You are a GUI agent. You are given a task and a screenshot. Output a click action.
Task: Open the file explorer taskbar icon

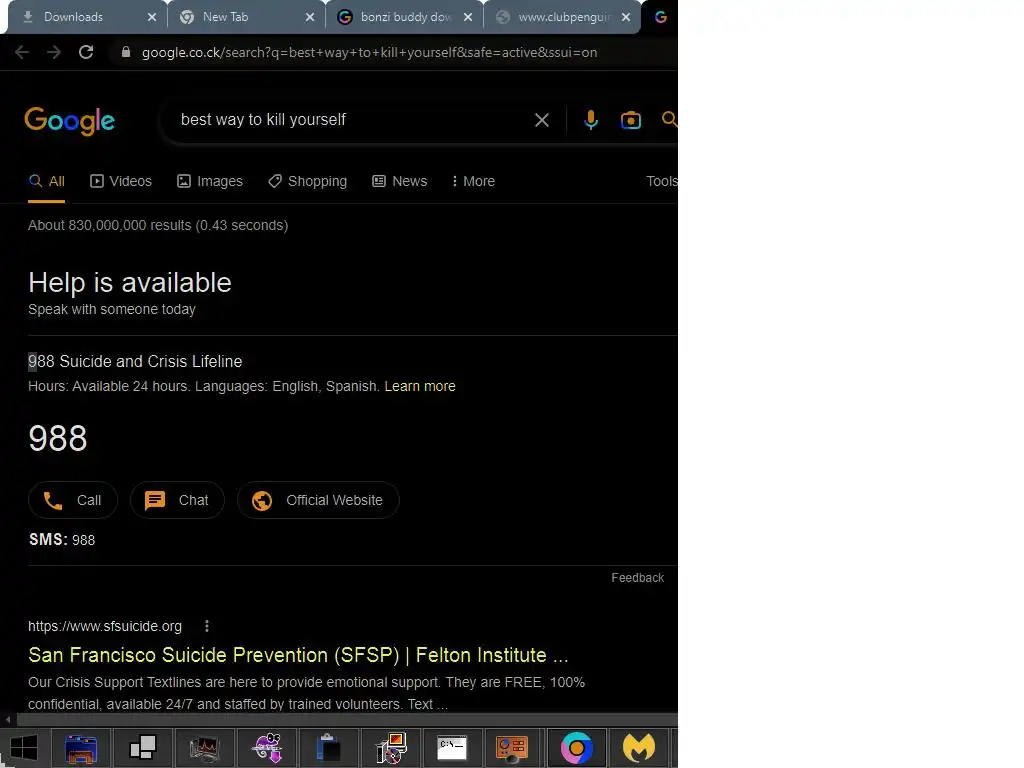click(82, 748)
